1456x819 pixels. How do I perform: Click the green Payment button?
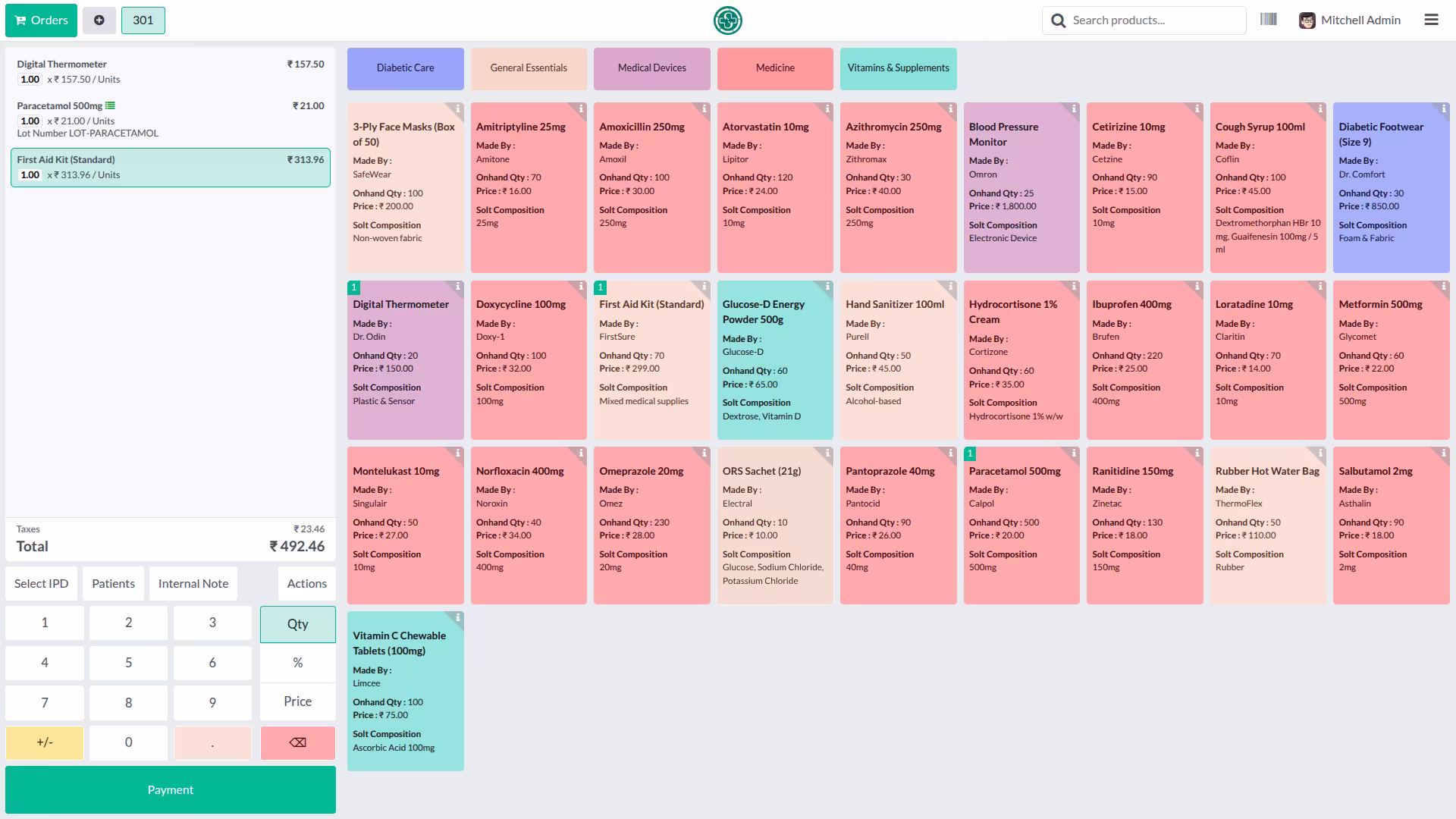pos(171,789)
